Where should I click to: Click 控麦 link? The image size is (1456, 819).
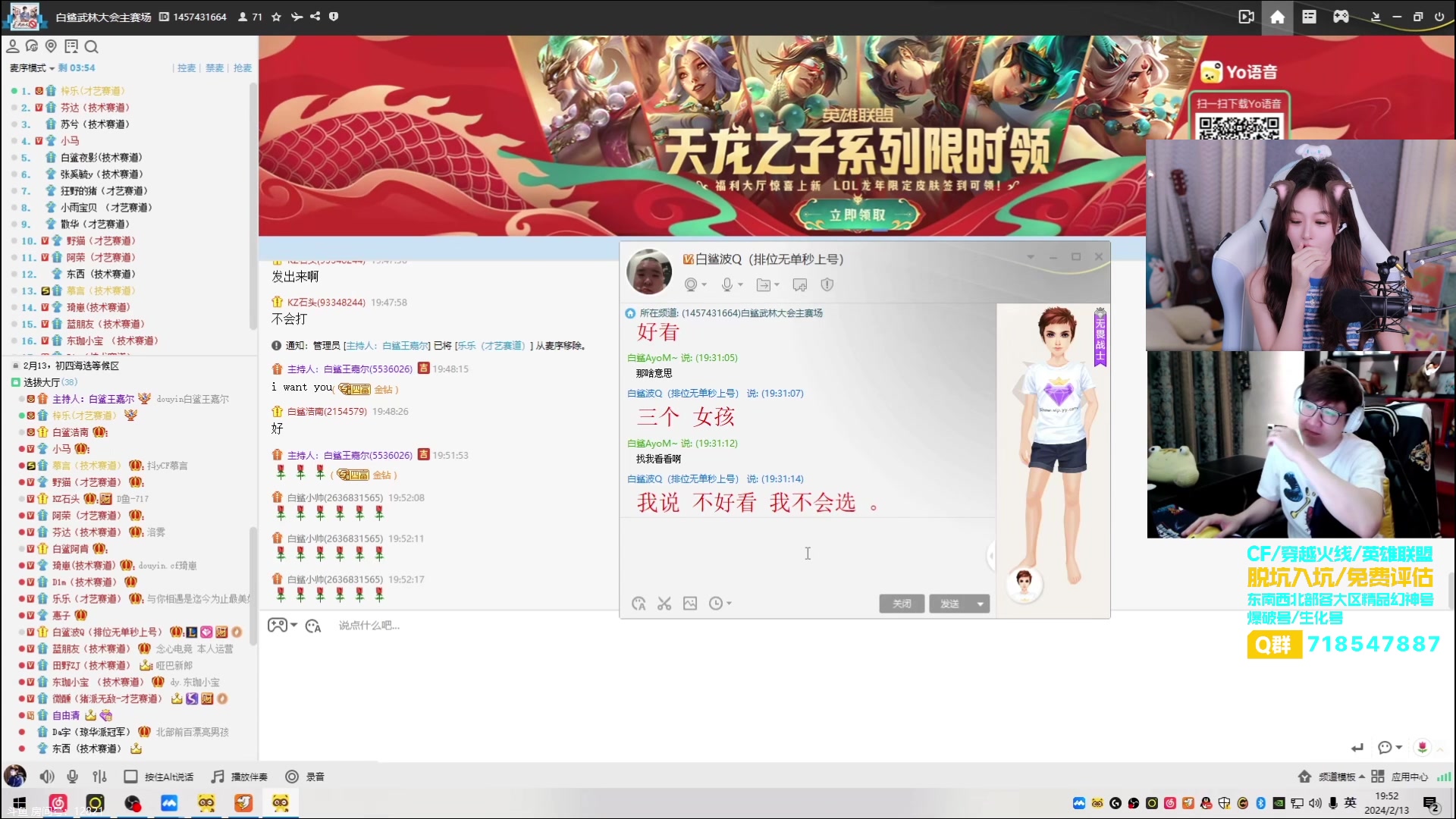[x=187, y=68]
